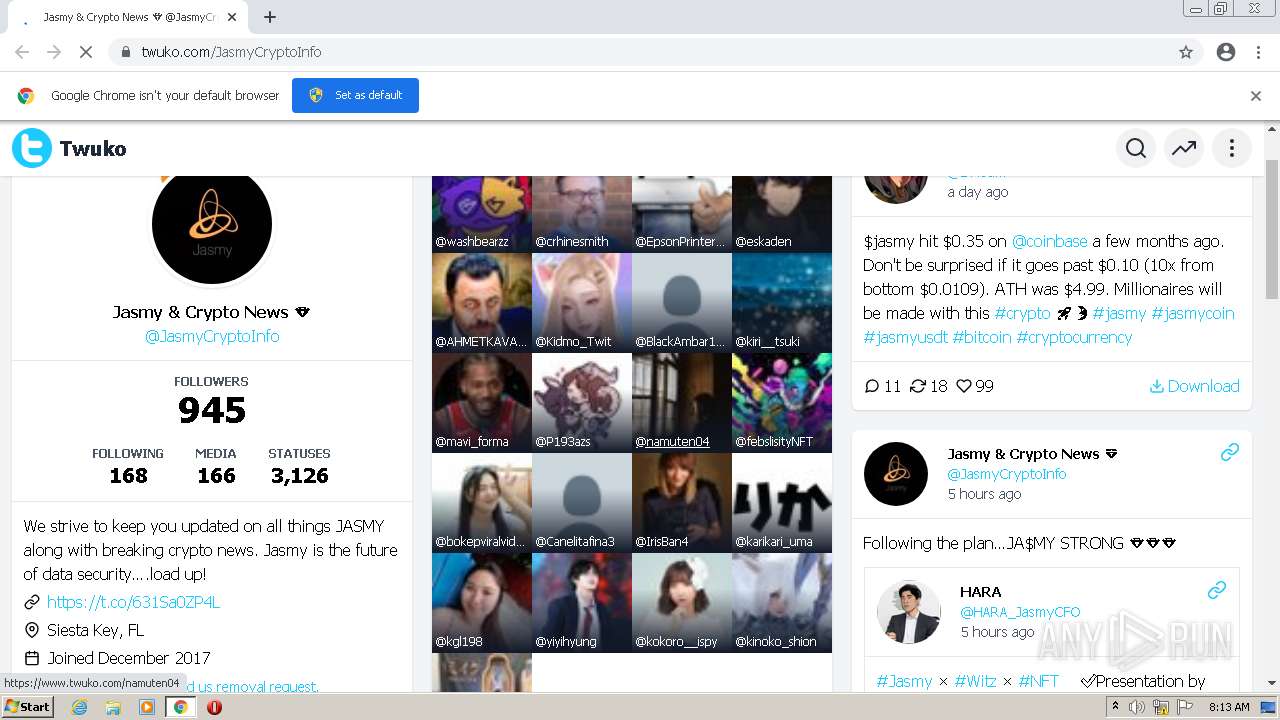Click the reply count icon showing 11

(x=871, y=386)
